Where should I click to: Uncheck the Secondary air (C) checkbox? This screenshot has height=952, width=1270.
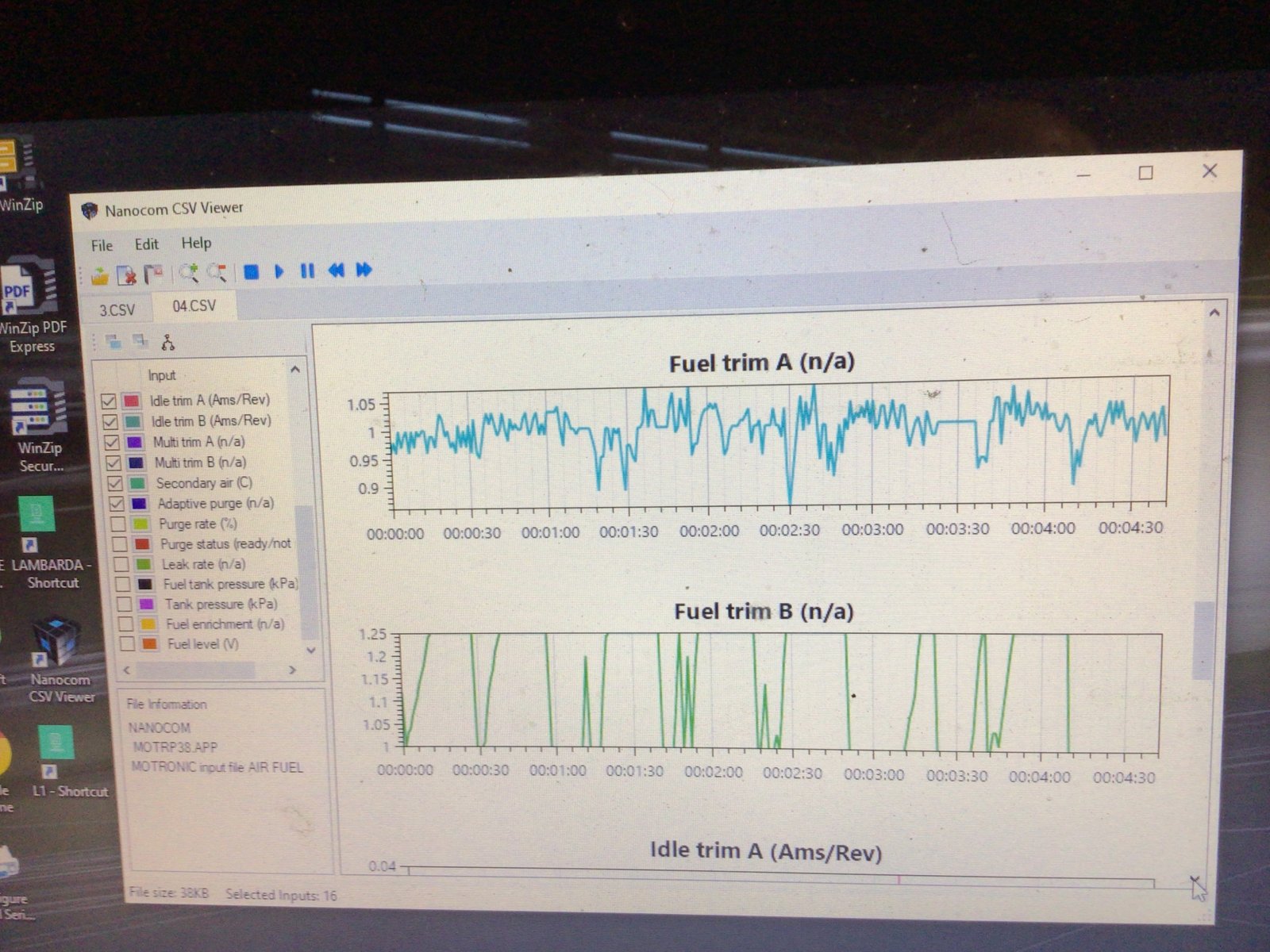(115, 484)
